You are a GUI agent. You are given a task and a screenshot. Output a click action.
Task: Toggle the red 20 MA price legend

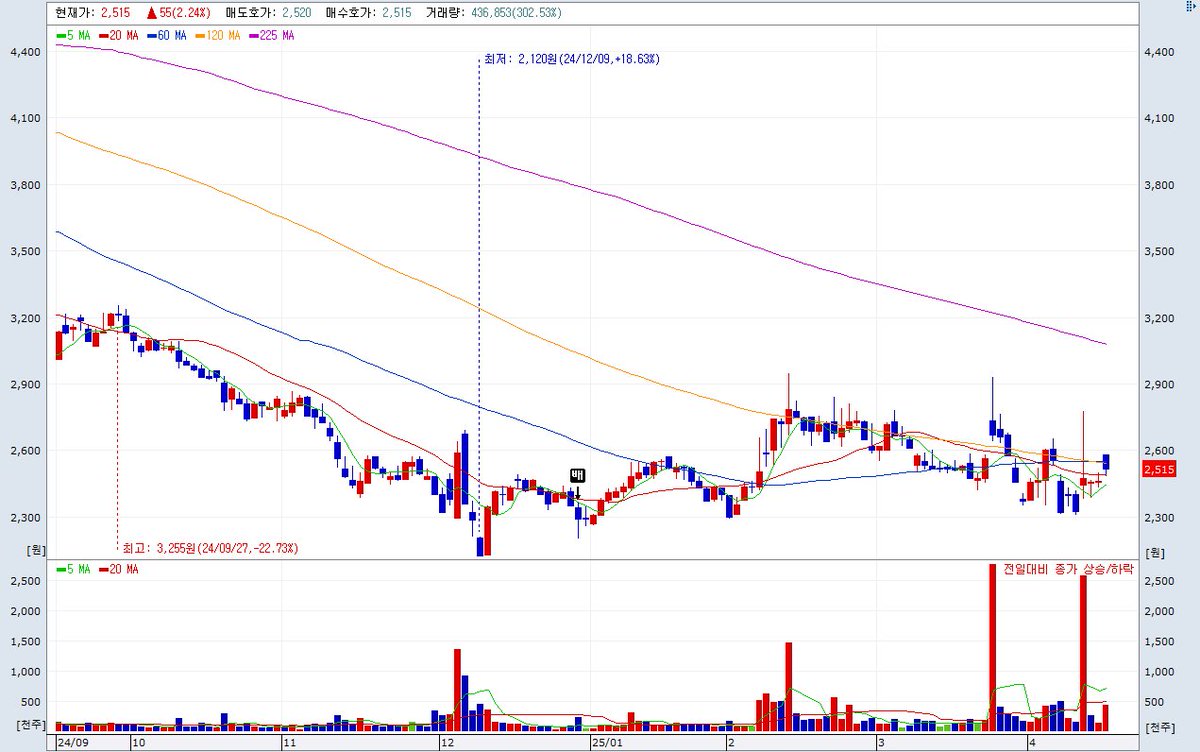[x=120, y=35]
